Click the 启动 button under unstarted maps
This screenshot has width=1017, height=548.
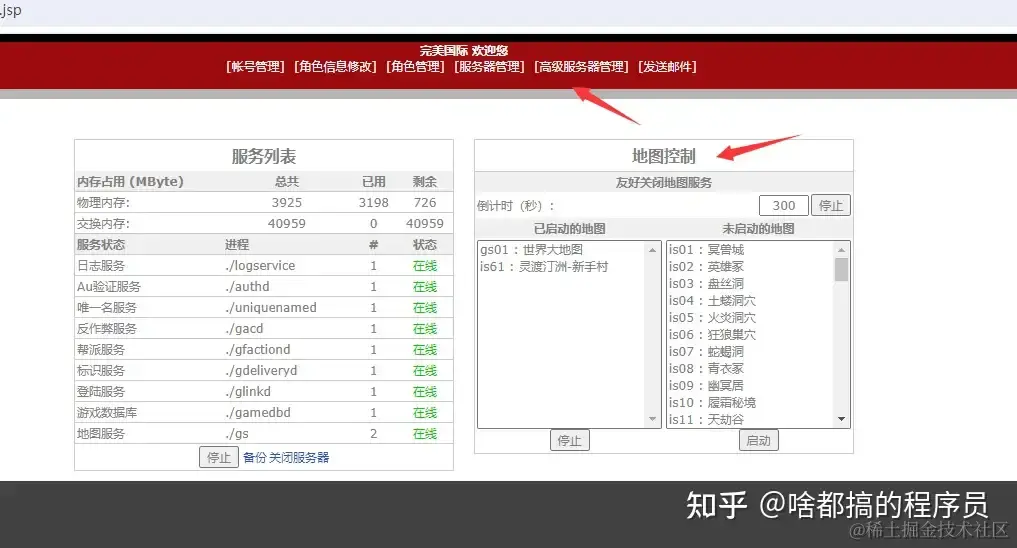758,440
